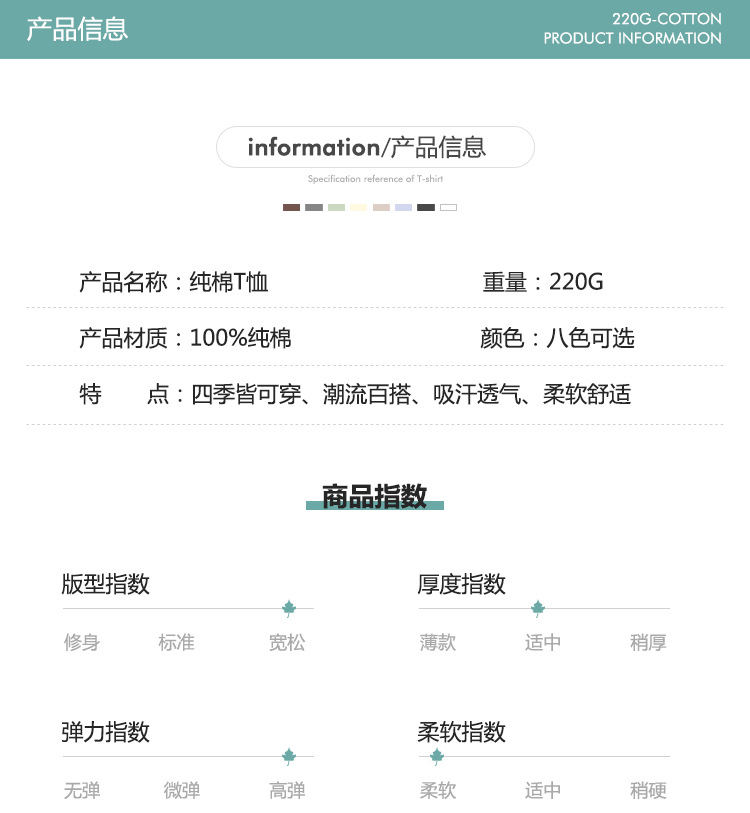Viewport: 750px width, 813px height.
Task: Select 稍厚 on the thickness scale
Action: (x=648, y=642)
